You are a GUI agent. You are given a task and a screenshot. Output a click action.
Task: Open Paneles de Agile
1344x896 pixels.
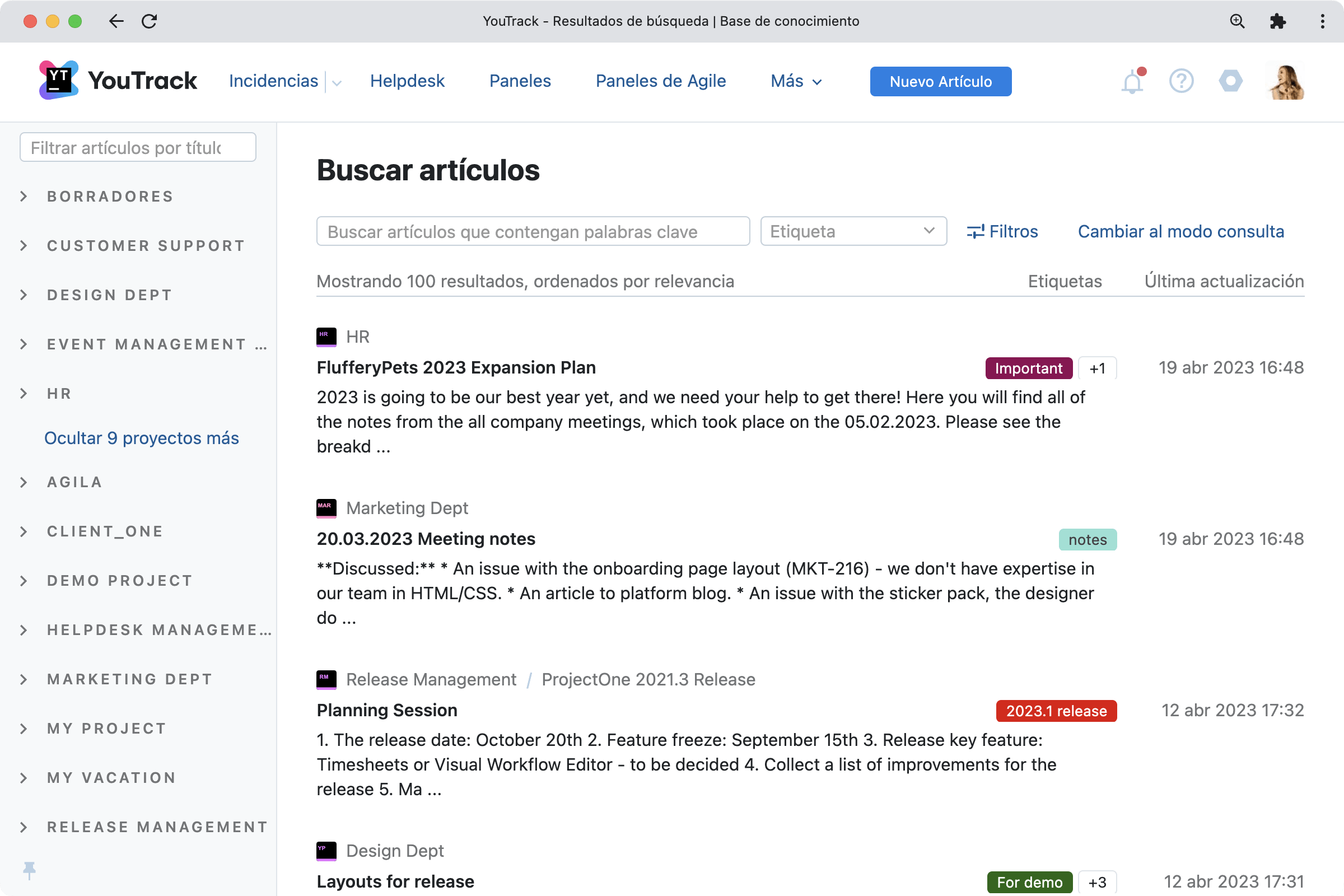pos(661,81)
